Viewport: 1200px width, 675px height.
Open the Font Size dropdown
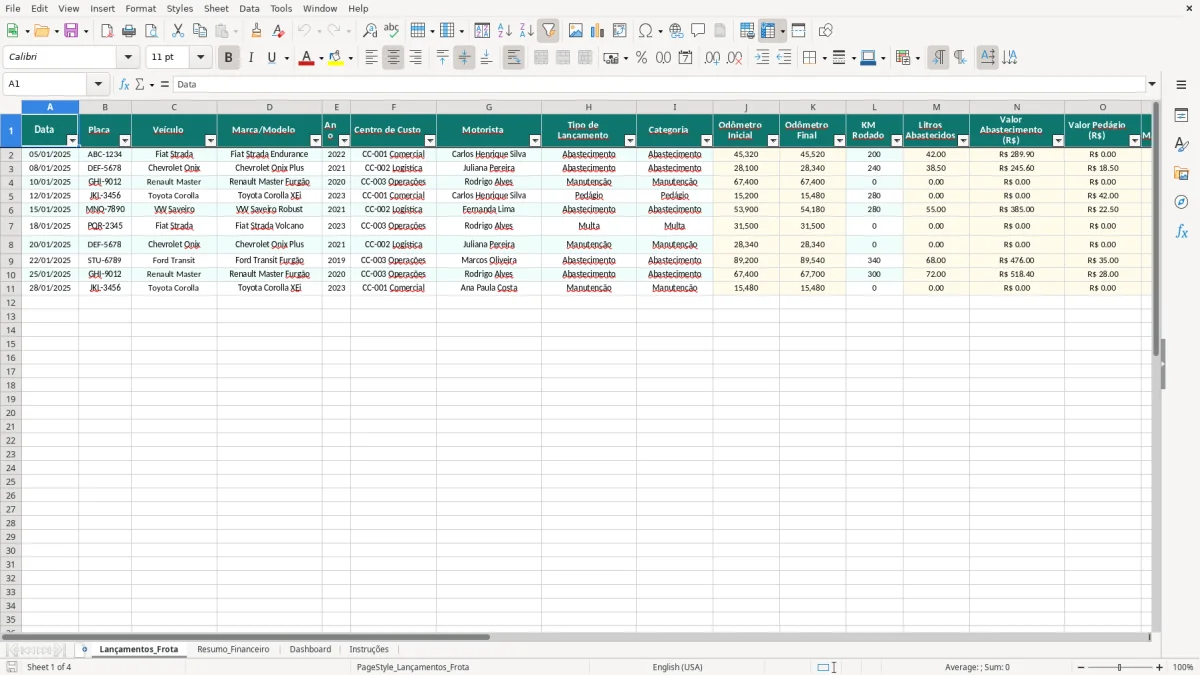pyautogui.click(x=200, y=58)
